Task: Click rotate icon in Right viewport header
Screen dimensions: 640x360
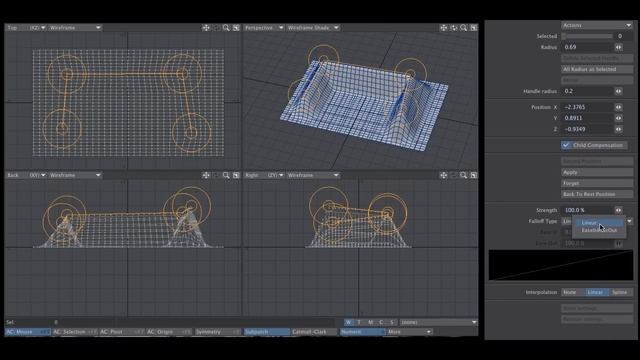Action: click(x=454, y=175)
